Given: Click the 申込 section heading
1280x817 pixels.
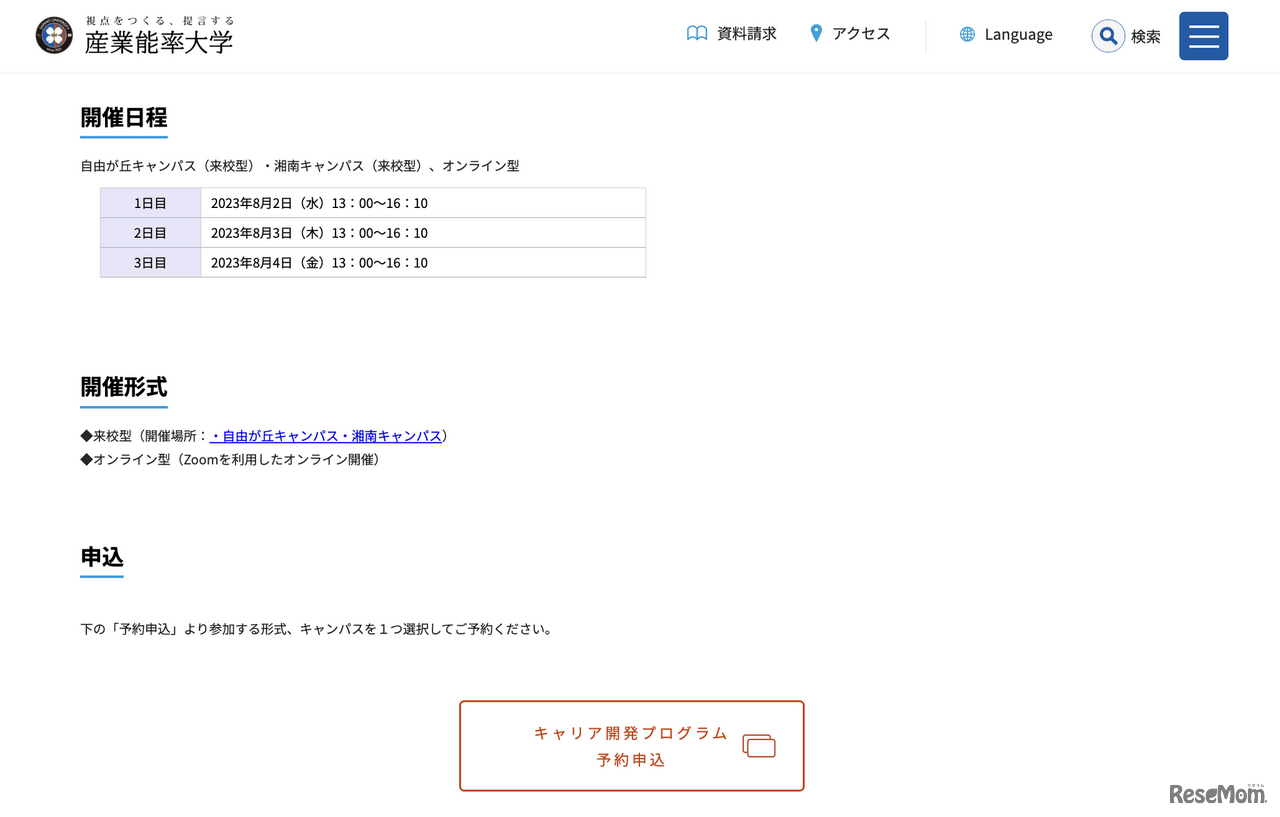Looking at the screenshot, I should point(101,558).
